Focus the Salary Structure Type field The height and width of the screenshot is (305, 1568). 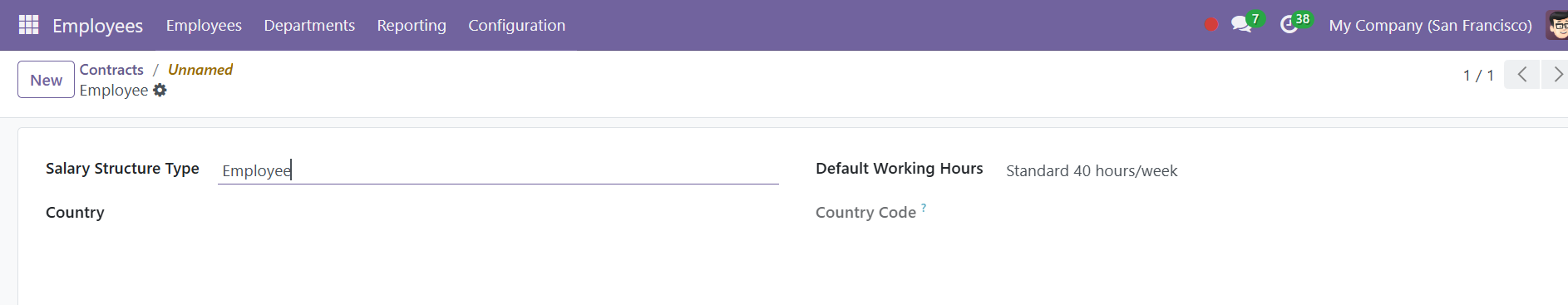point(498,170)
